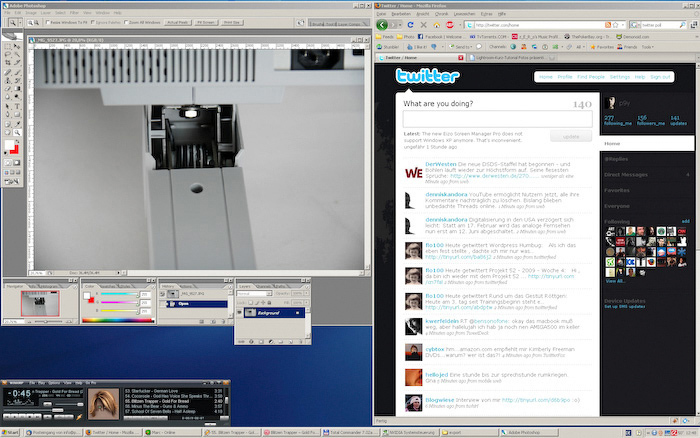Screen dimensions: 700x438
Task: Select the Pen tool in Photoshop toolbox
Action: point(8,115)
